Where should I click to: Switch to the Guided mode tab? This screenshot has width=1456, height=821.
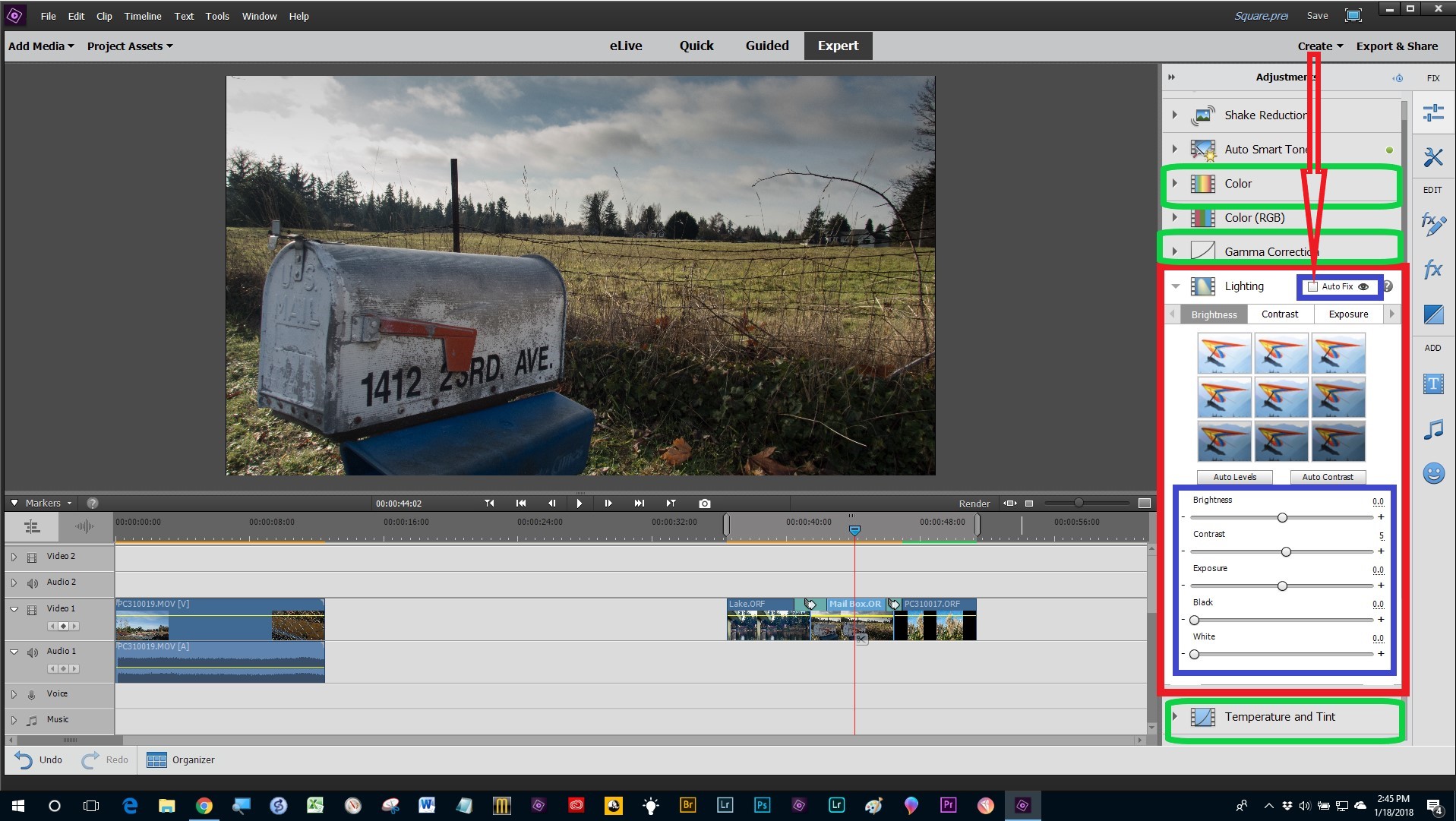click(766, 46)
